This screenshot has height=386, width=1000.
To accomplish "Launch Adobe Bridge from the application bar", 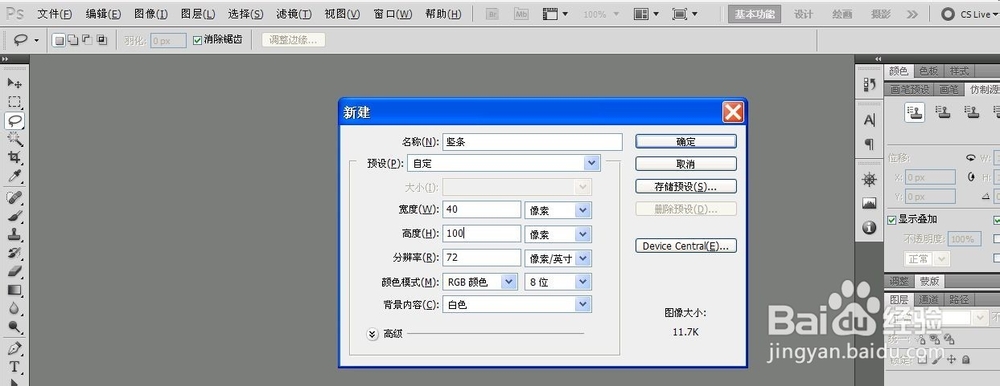I will [492, 14].
